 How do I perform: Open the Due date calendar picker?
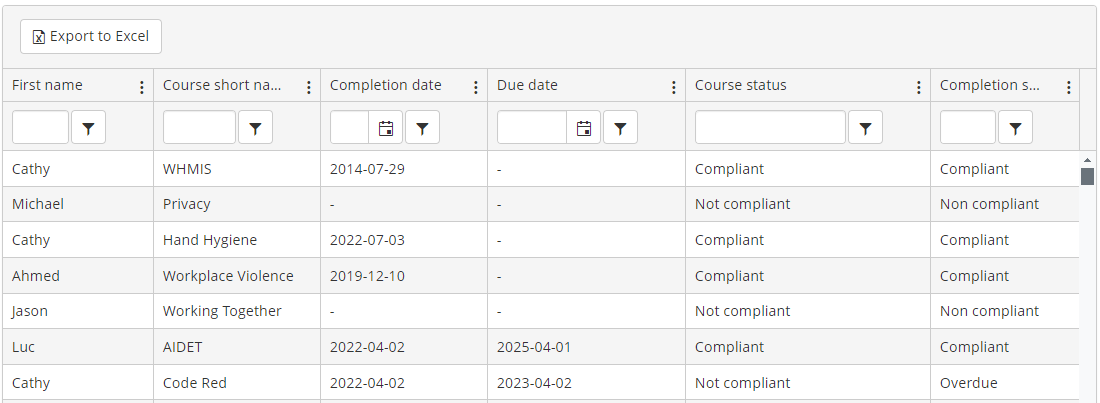[x=584, y=128]
